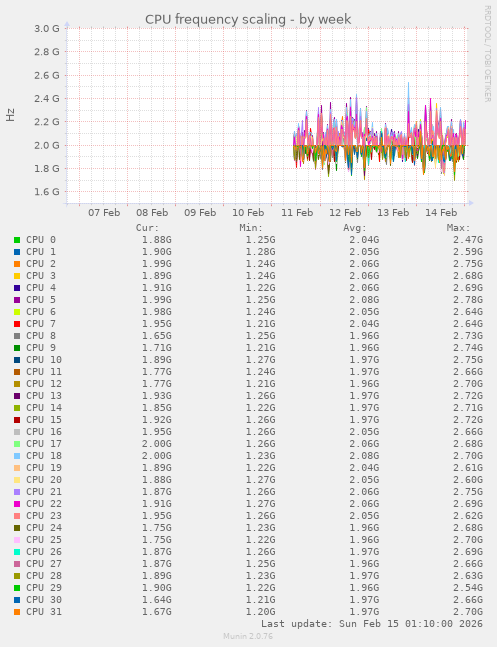This screenshot has width=497, height=647.
Task: Click the 'CPU 10' legend label
Action: click(x=44, y=359)
